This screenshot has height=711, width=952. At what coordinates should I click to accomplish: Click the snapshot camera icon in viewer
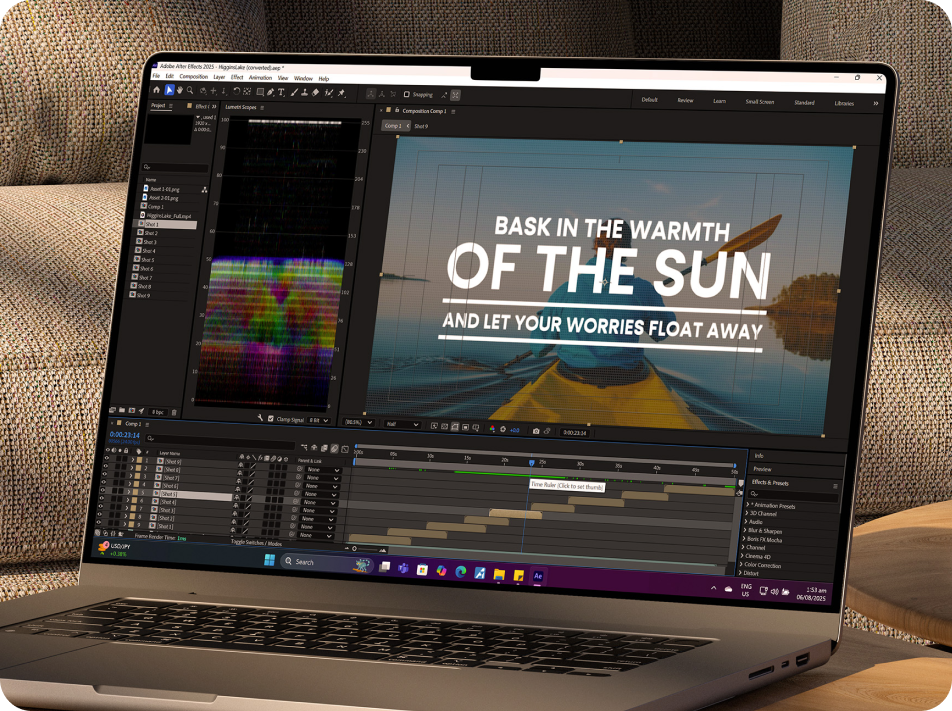click(536, 430)
